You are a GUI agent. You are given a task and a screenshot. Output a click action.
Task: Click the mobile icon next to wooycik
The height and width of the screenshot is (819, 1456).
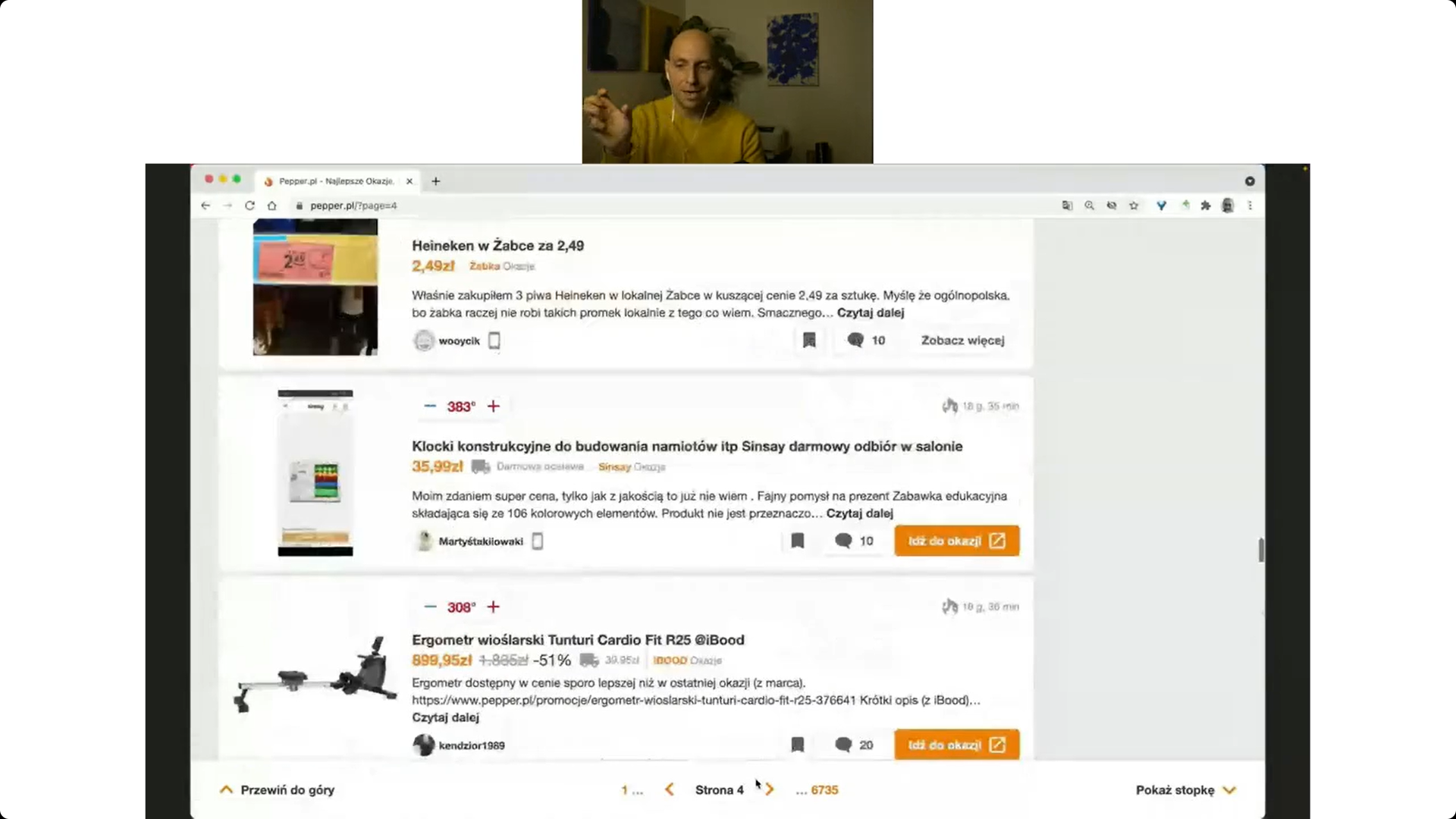pos(494,340)
